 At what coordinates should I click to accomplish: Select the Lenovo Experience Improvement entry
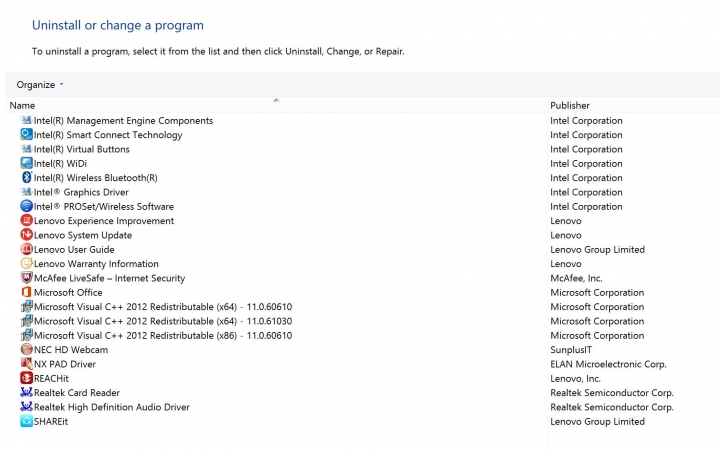(104, 220)
